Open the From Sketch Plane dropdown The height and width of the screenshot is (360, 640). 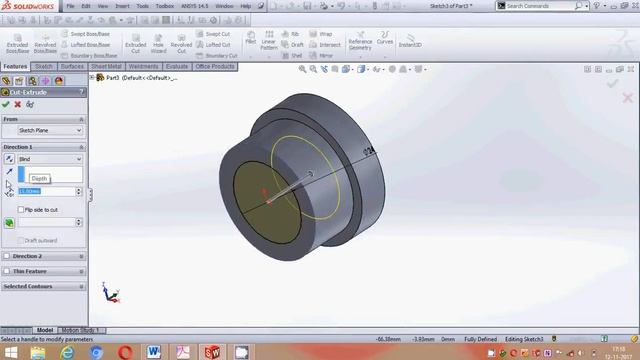pos(50,130)
